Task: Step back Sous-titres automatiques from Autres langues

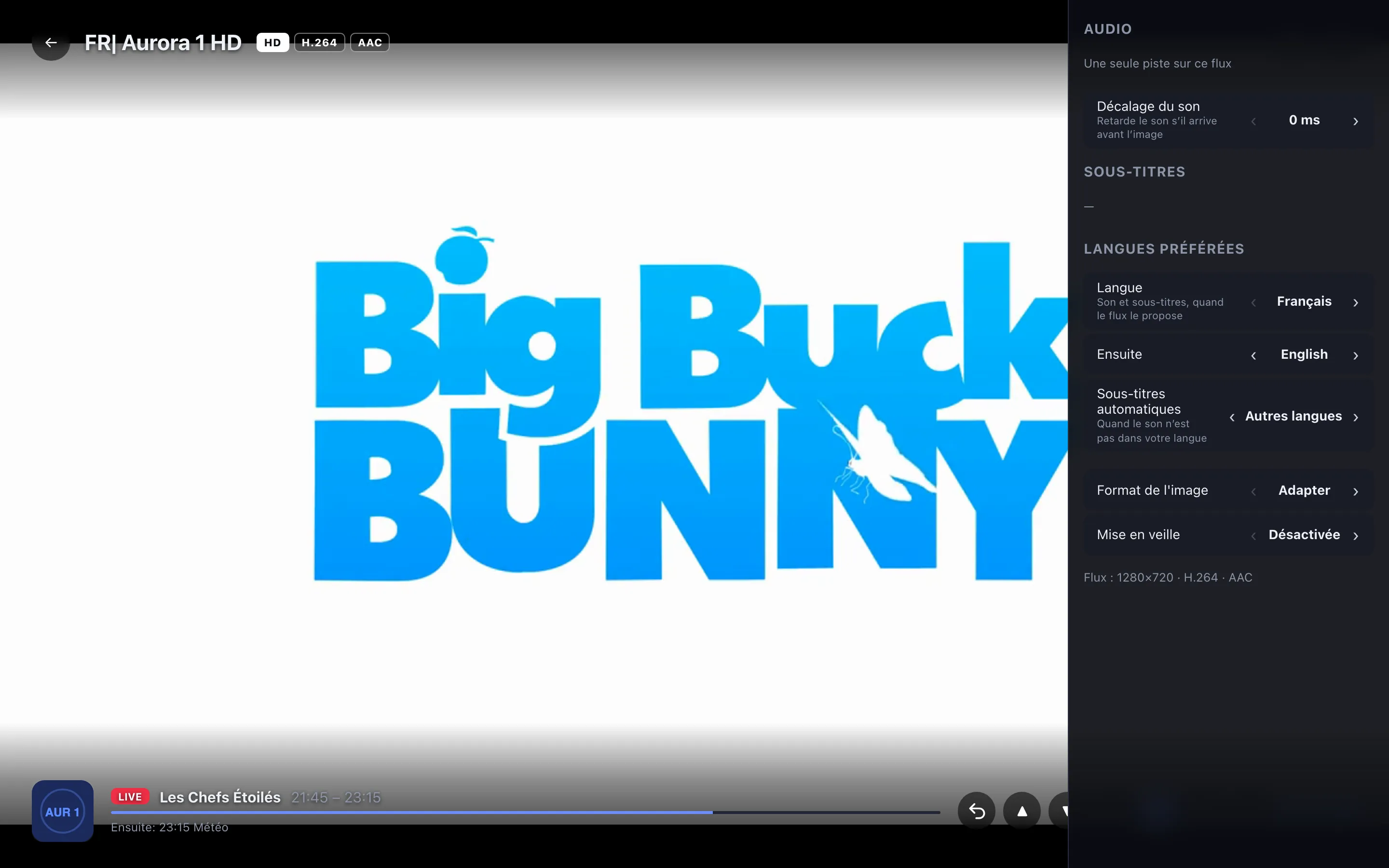Action: [x=1232, y=417]
